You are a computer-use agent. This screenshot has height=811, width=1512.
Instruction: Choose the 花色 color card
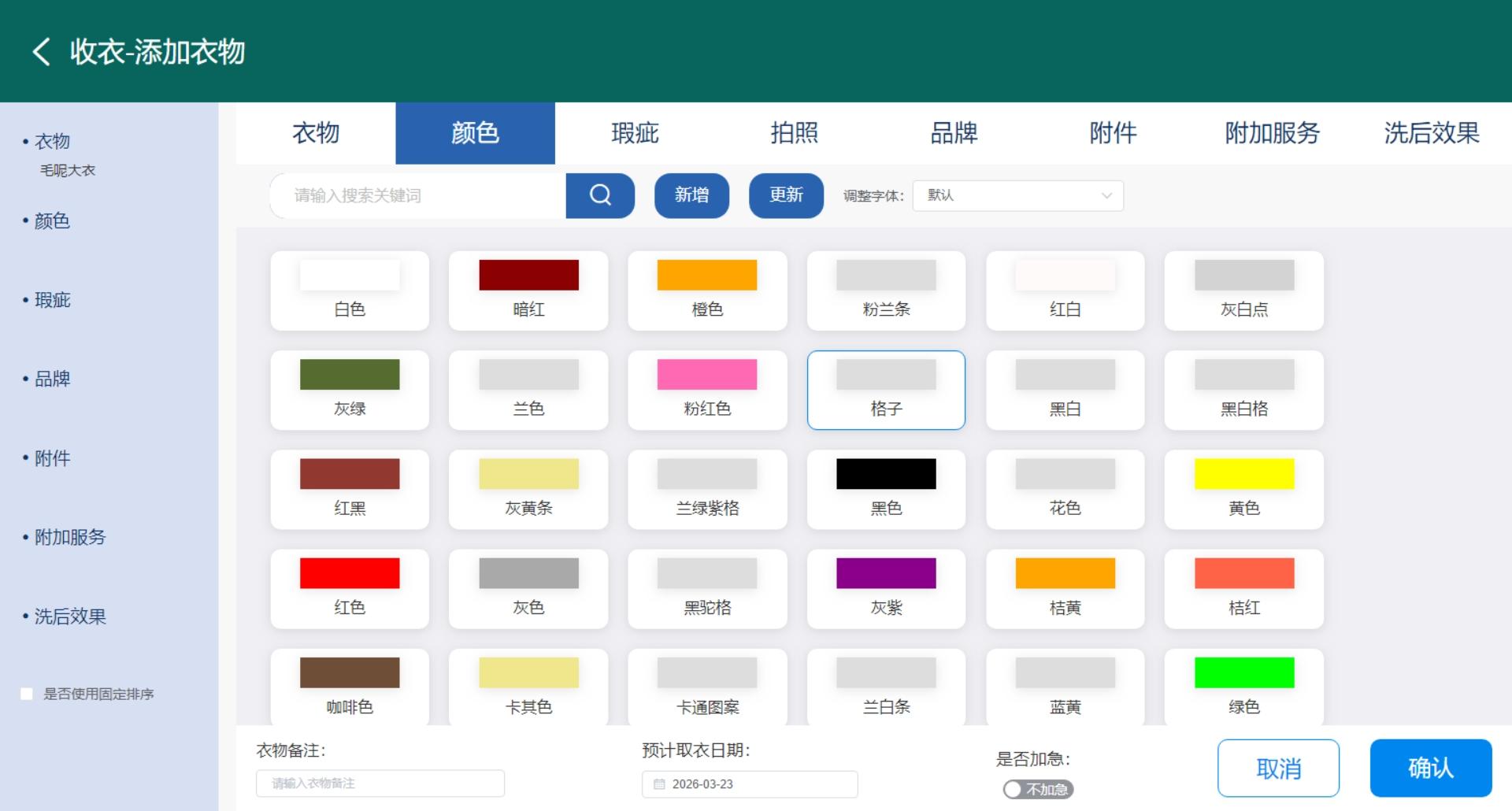[x=1065, y=489]
